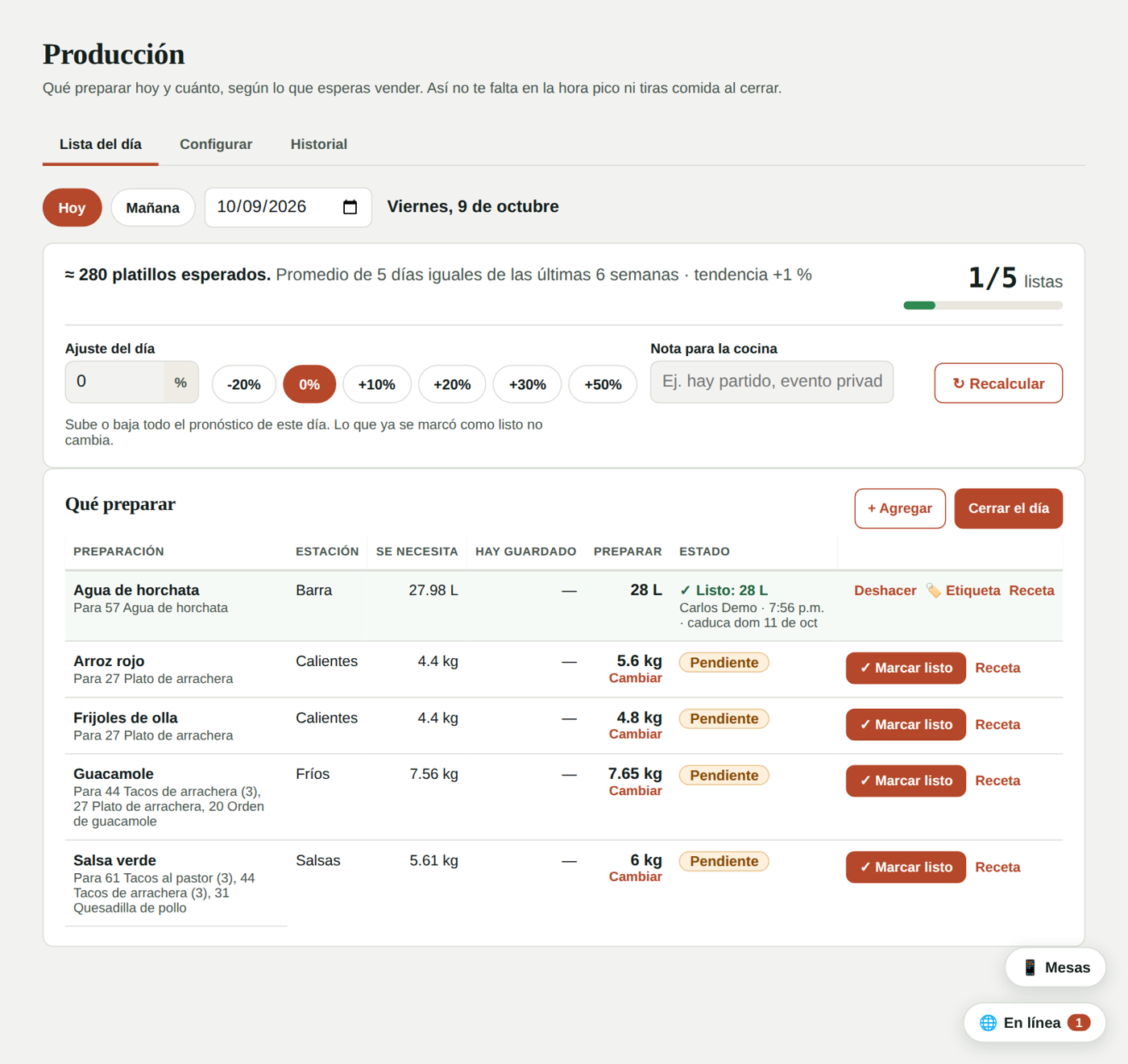Click Cambiar under Guacamole 7.65 kg
This screenshot has height=1064, width=1128.
[x=636, y=791]
